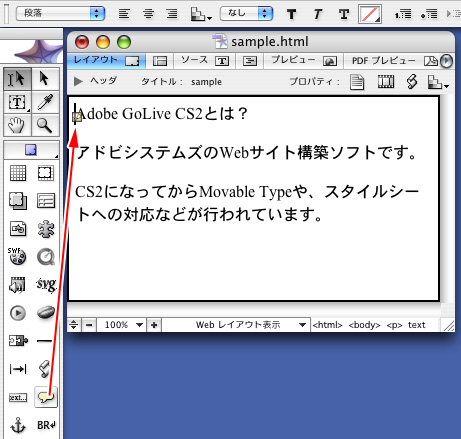Viewport: 461px width, 439px height.
Task: Expand the ヘッダ header section triangle
Action: coord(78,81)
